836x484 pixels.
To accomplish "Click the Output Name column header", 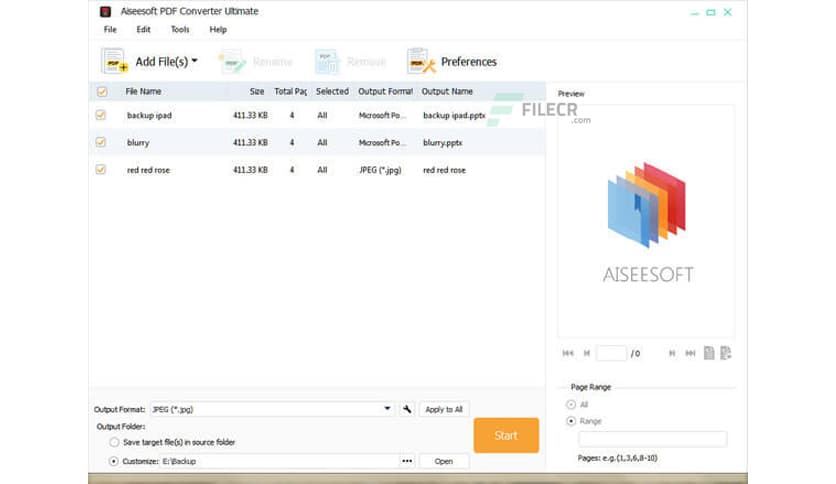I will (447, 91).
